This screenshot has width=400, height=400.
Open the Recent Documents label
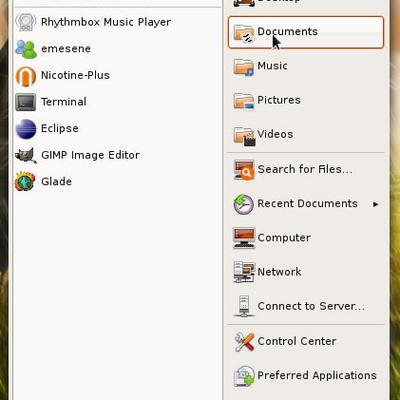pos(308,204)
